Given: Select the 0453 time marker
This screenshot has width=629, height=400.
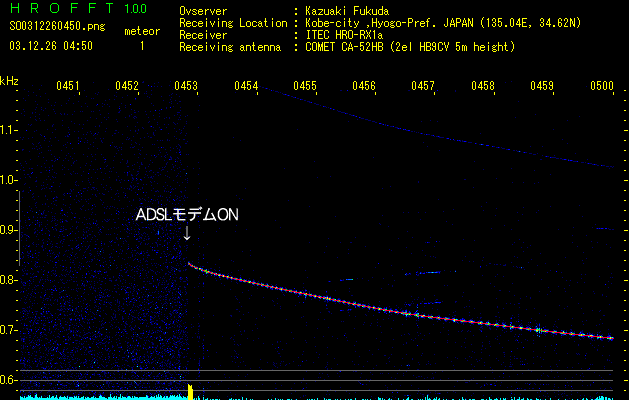Looking at the screenshot, I should coord(186,87).
